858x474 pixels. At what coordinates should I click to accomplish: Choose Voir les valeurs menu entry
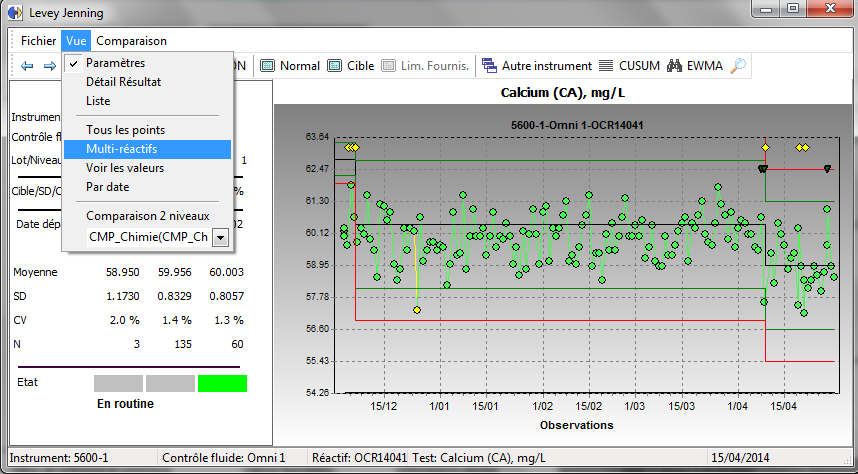[x=148, y=168]
